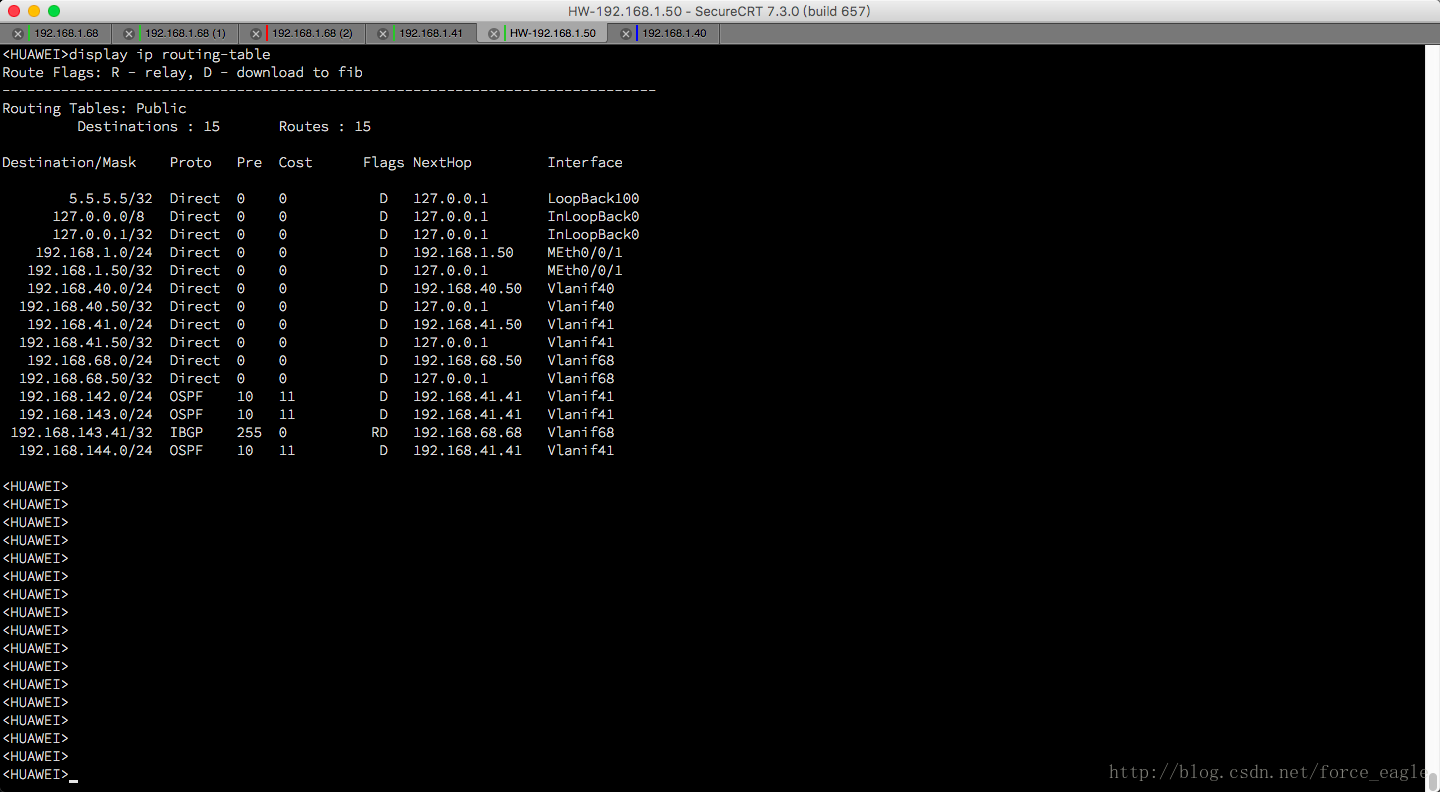Close the first 192.168.1.68 tab
This screenshot has width=1440, height=792.
click(18, 33)
